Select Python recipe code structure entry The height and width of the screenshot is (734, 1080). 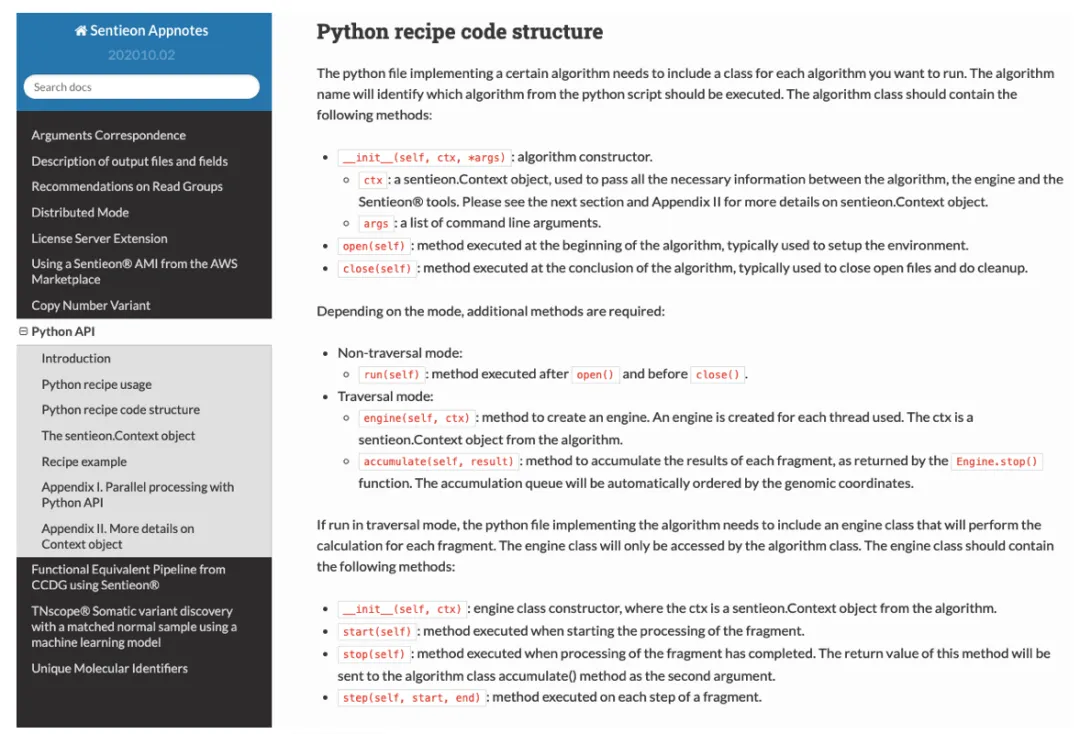pos(120,409)
